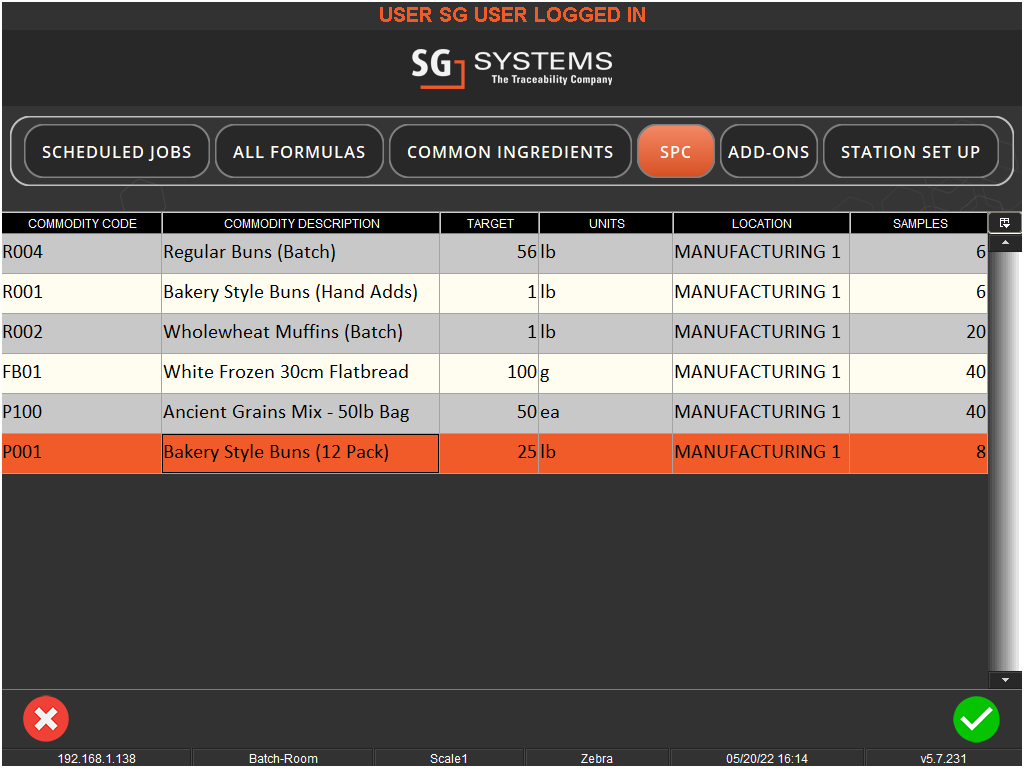The height and width of the screenshot is (769, 1024).
Task: Switch to the SCHEDULED JOBS tab
Action: click(116, 151)
